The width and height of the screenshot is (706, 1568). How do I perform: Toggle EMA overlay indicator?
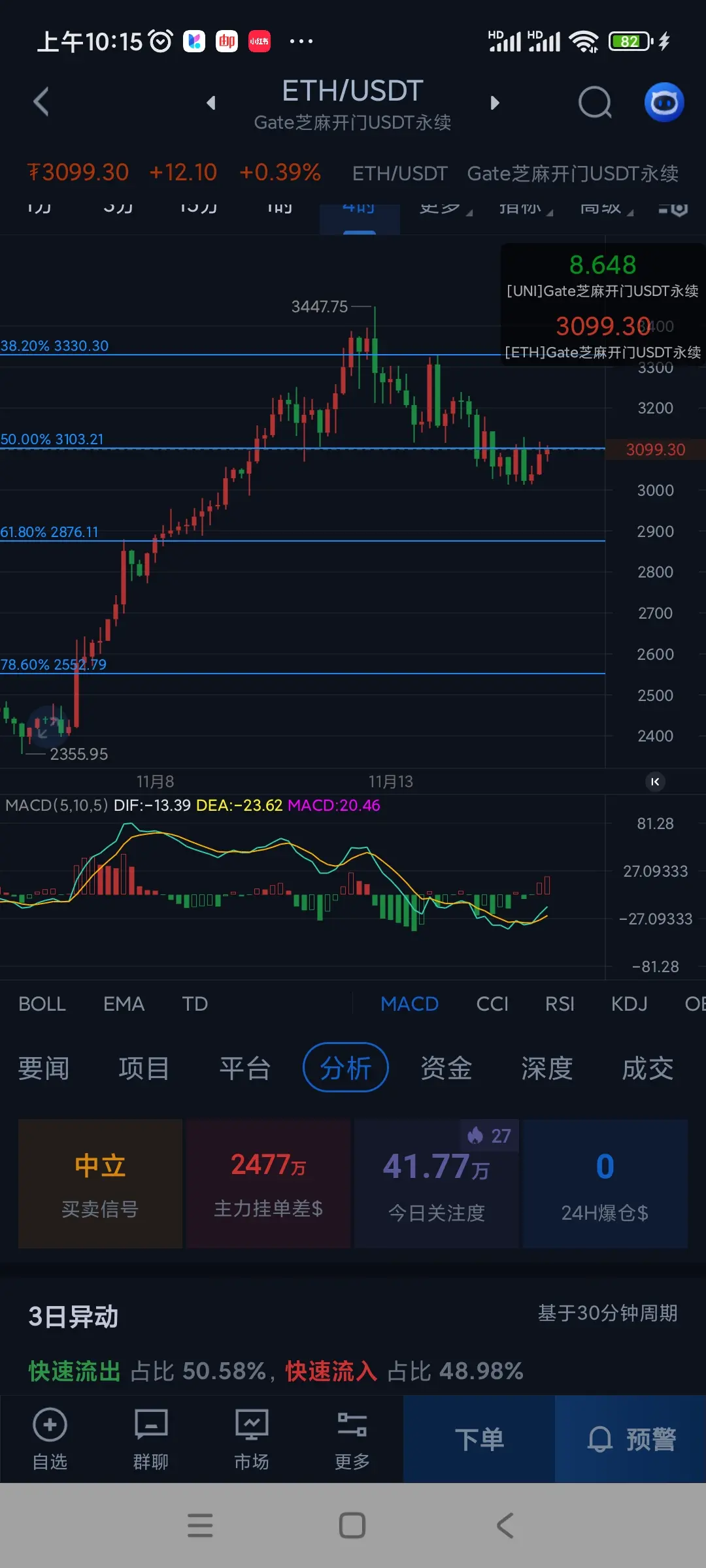[x=124, y=1004]
